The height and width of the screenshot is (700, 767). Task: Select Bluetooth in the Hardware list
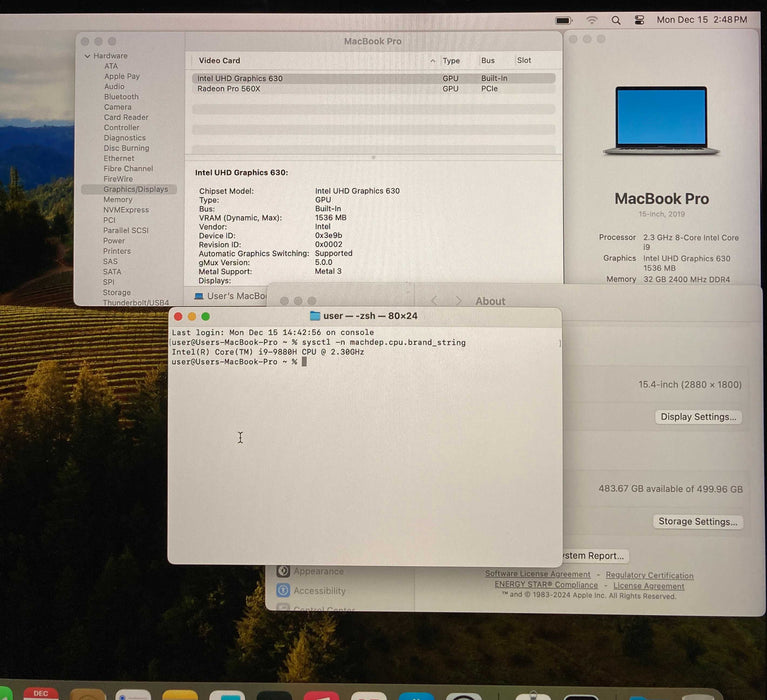121,97
